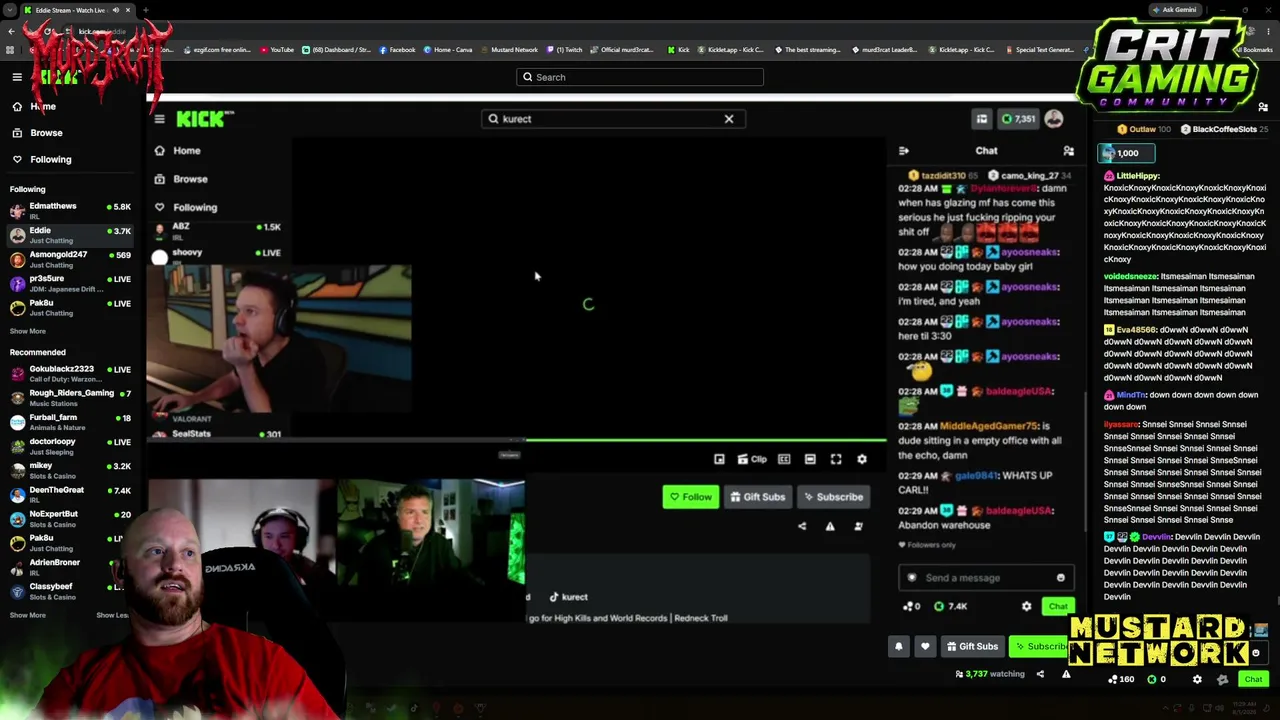Open the emoji picker in inner chat input

pyautogui.click(x=1061, y=578)
